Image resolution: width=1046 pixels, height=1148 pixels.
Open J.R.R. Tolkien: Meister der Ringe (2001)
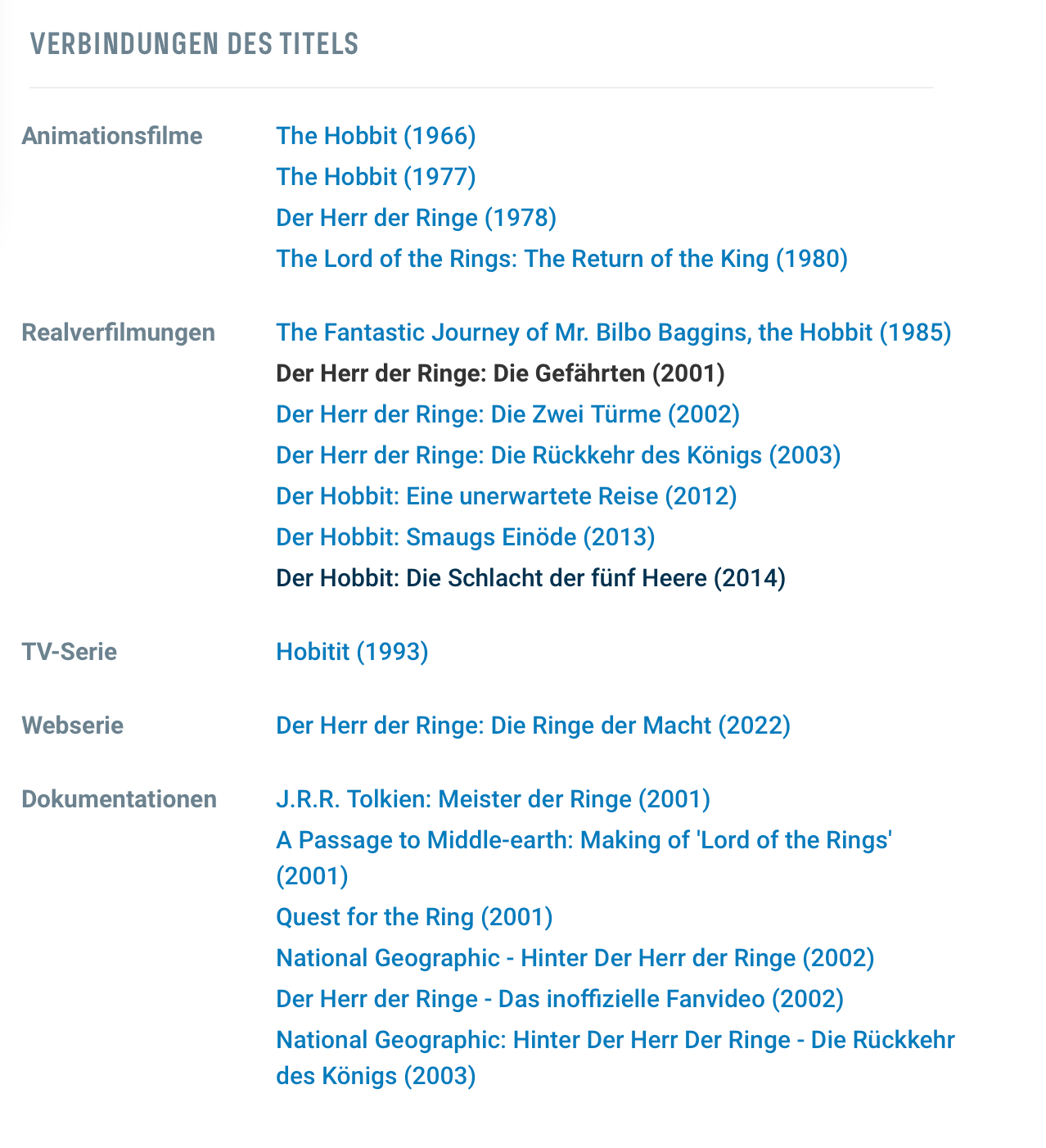coord(493,799)
